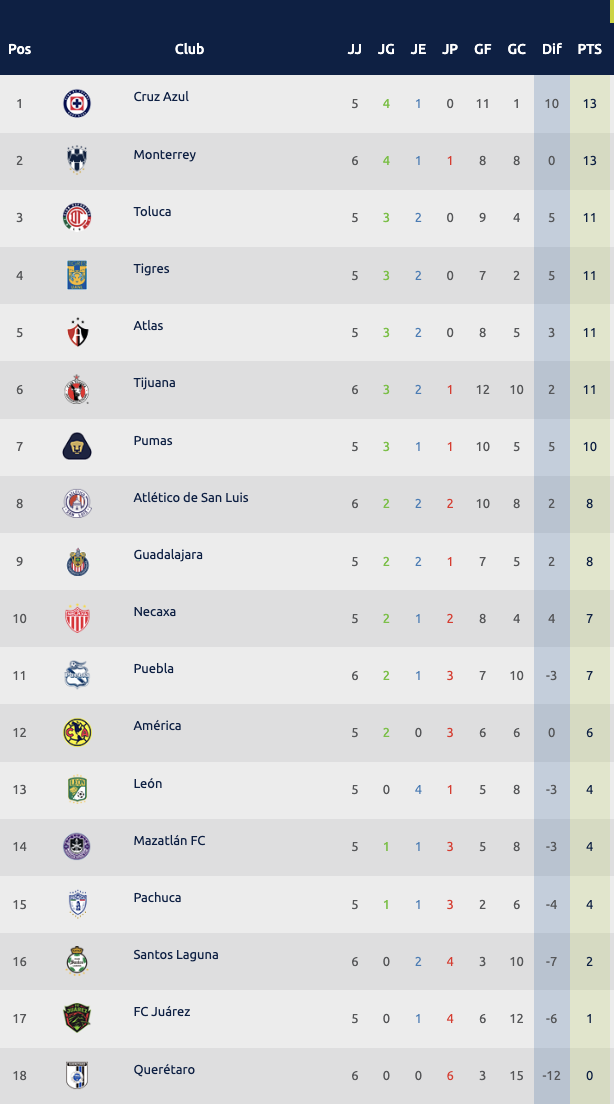614x1104 pixels.
Task: Select the Pos column header
Action: point(20,49)
